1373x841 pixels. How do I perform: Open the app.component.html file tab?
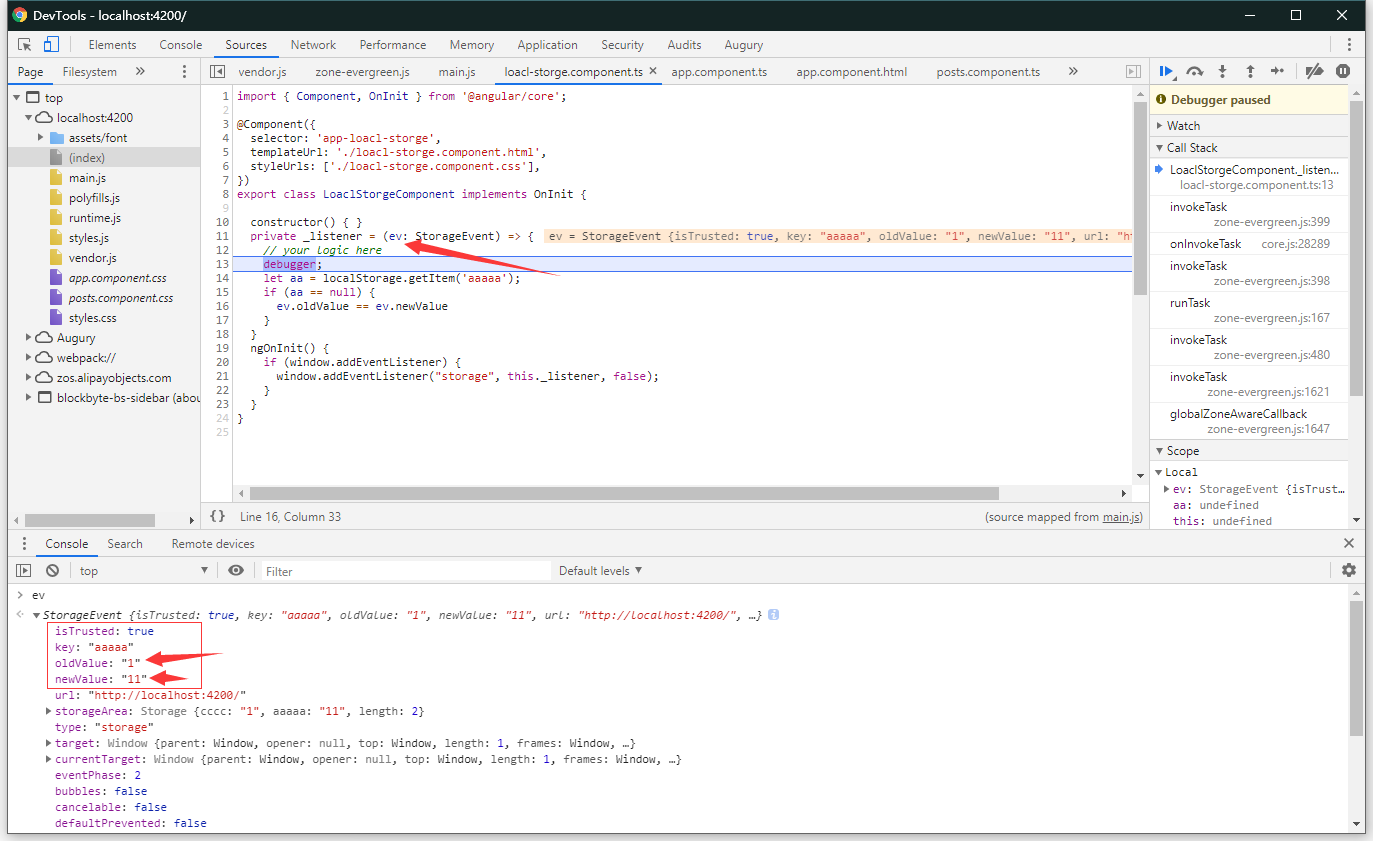tap(851, 72)
